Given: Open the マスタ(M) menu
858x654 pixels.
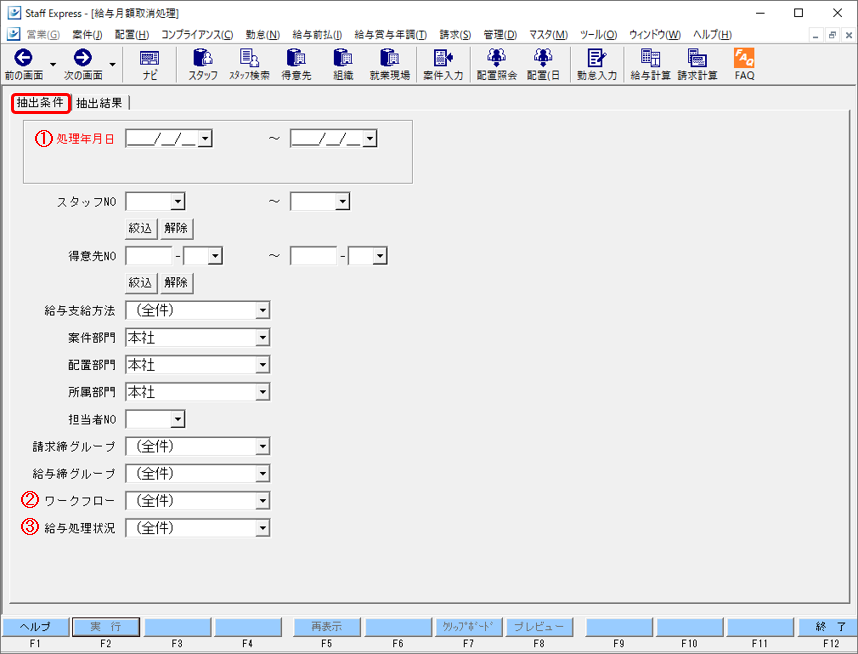Looking at the screenshot, I should 548,34.
